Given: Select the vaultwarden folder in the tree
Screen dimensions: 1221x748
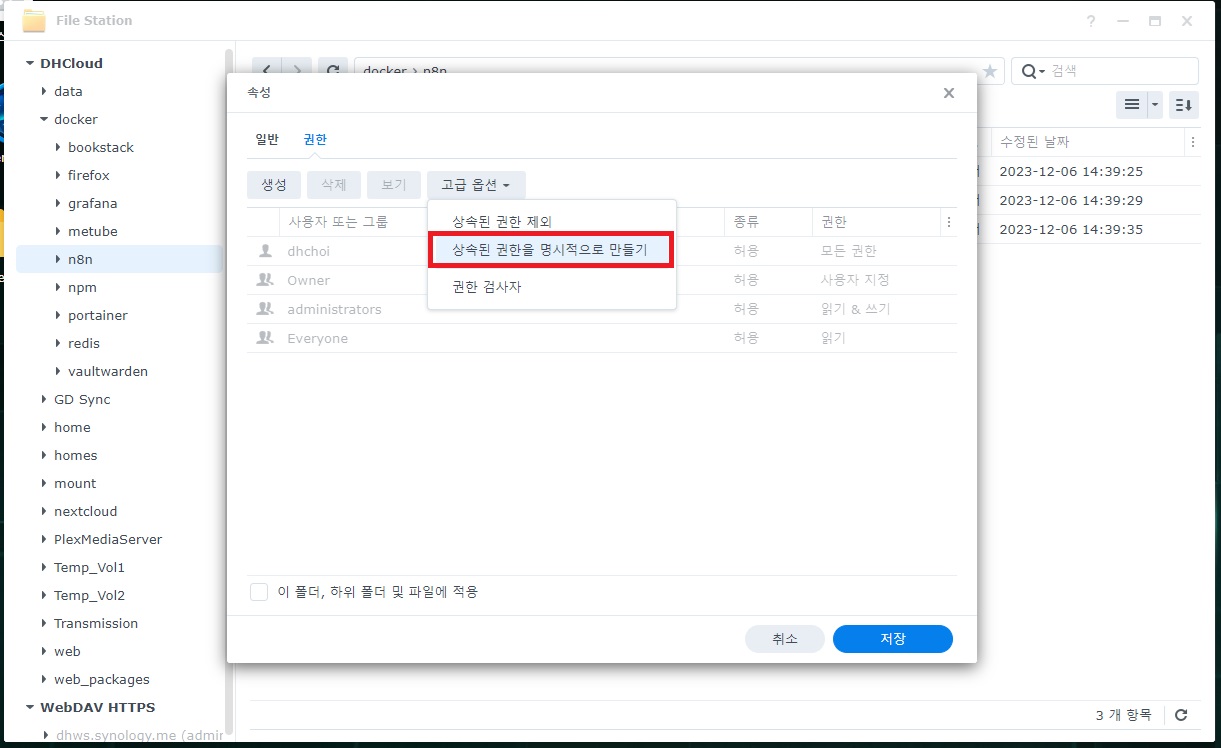Looking at the screenshot, I should pyautogui.click(x=108, y=371).
